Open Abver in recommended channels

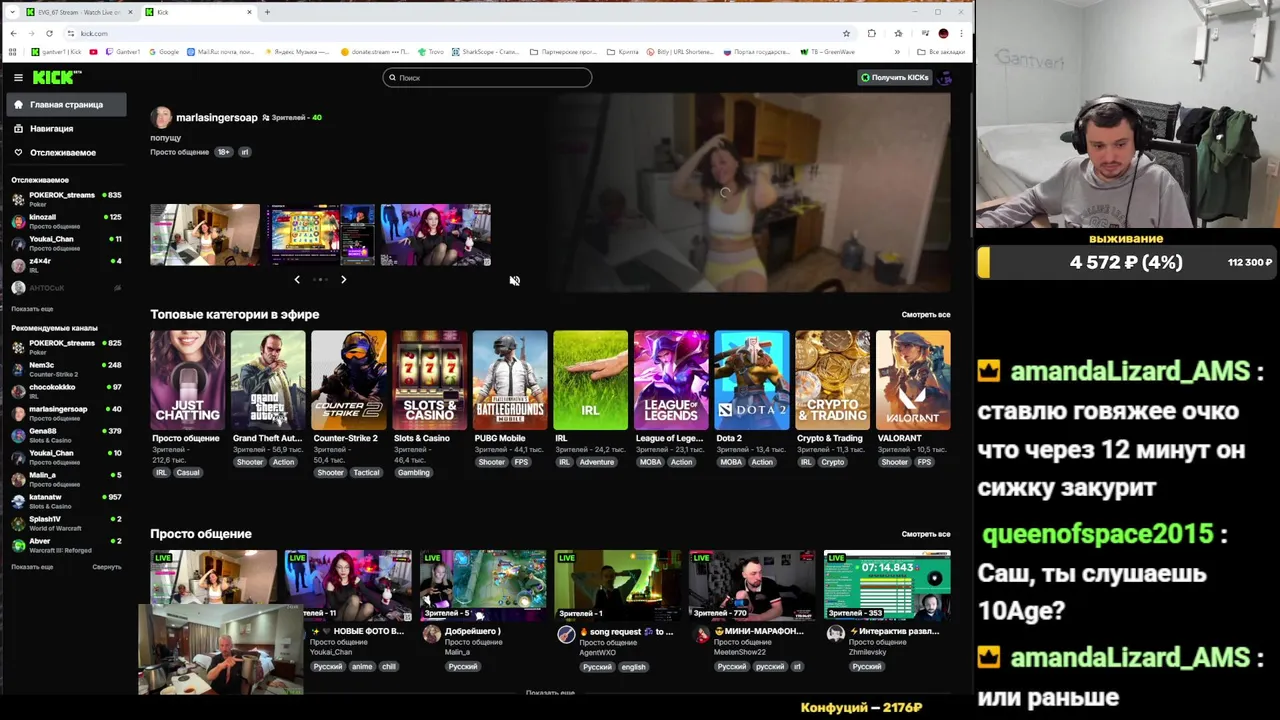66,545
